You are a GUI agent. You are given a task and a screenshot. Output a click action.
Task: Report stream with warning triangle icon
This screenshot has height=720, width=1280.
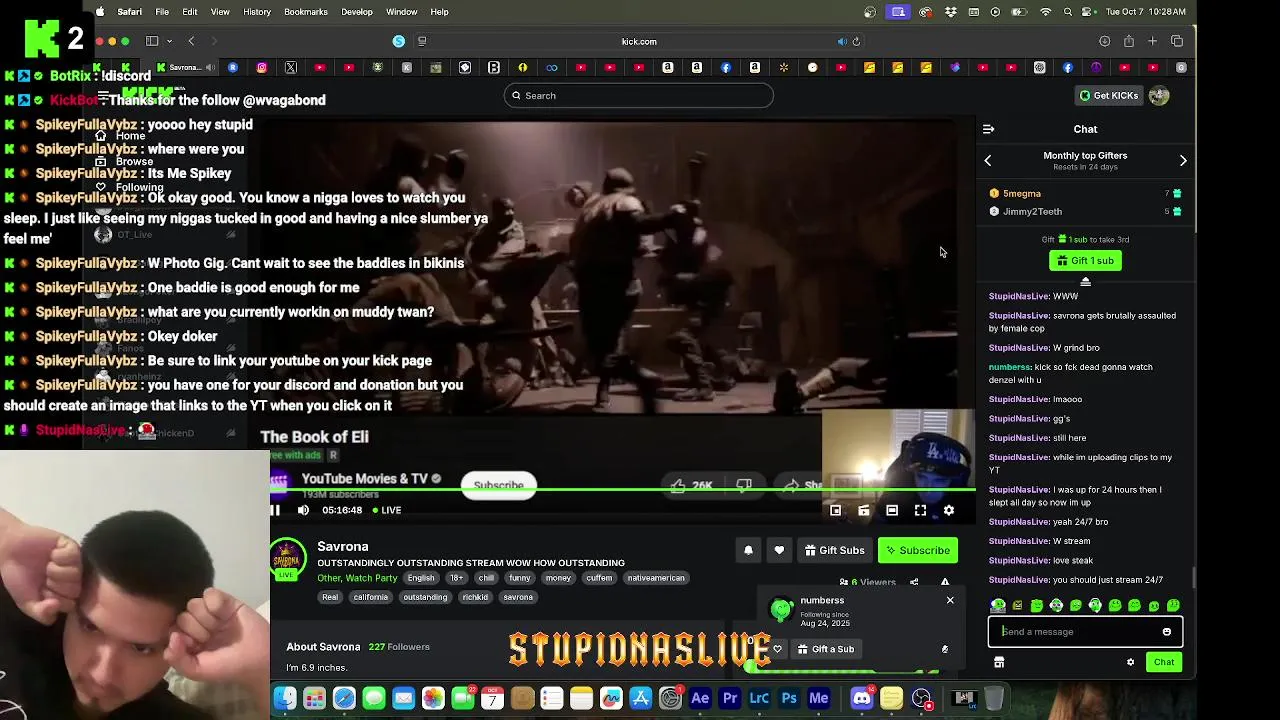(945, 582)
